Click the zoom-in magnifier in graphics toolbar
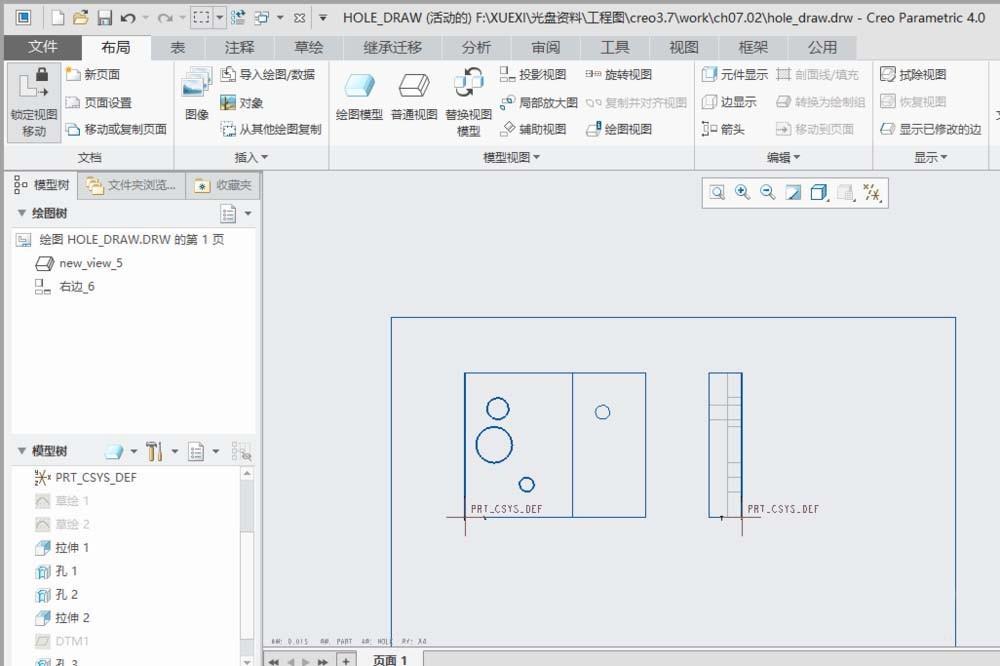Image resolution: width=1000 pixels, height=666 pixels. click(741, 192)
